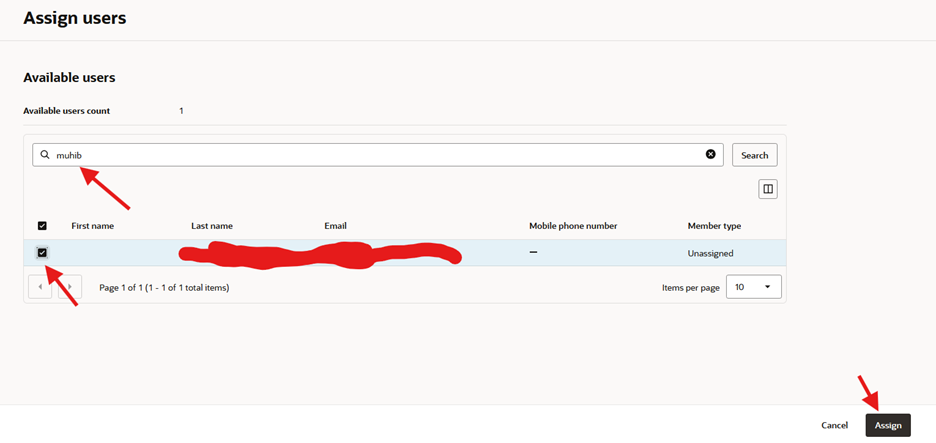This screenshot has width=936, height=443.
Task: Confirm with the Assign button
Action: pyautogui.click(x=887, y=425)
